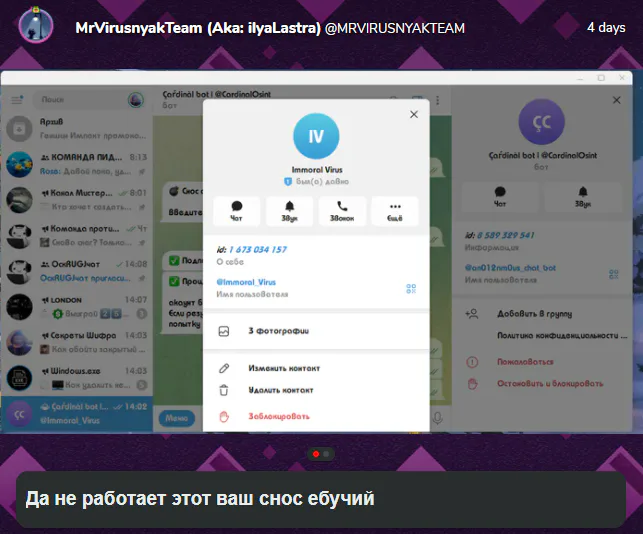643x534 pixels.
Task: Choose Заблокировать in red
Action: click(x=279, y=416)
